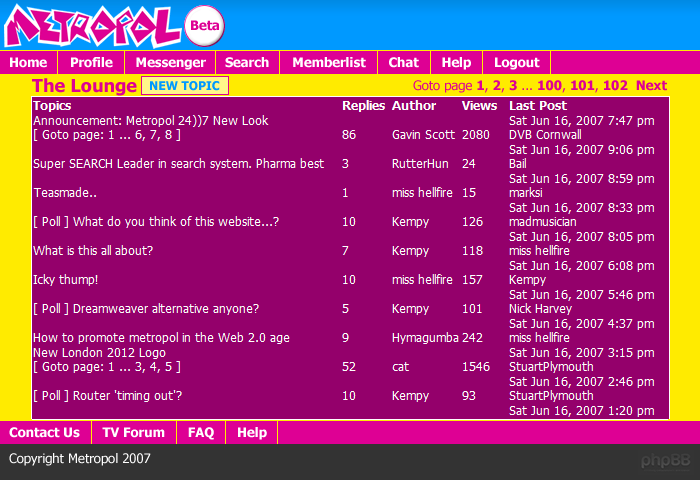Open What is this all about? topic
Screen dimensions: 700x480
tap(93, 251)
